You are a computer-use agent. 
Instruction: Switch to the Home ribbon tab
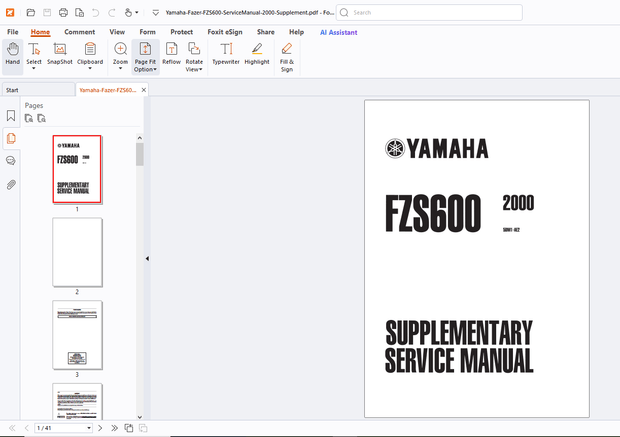tap(40, 32)
